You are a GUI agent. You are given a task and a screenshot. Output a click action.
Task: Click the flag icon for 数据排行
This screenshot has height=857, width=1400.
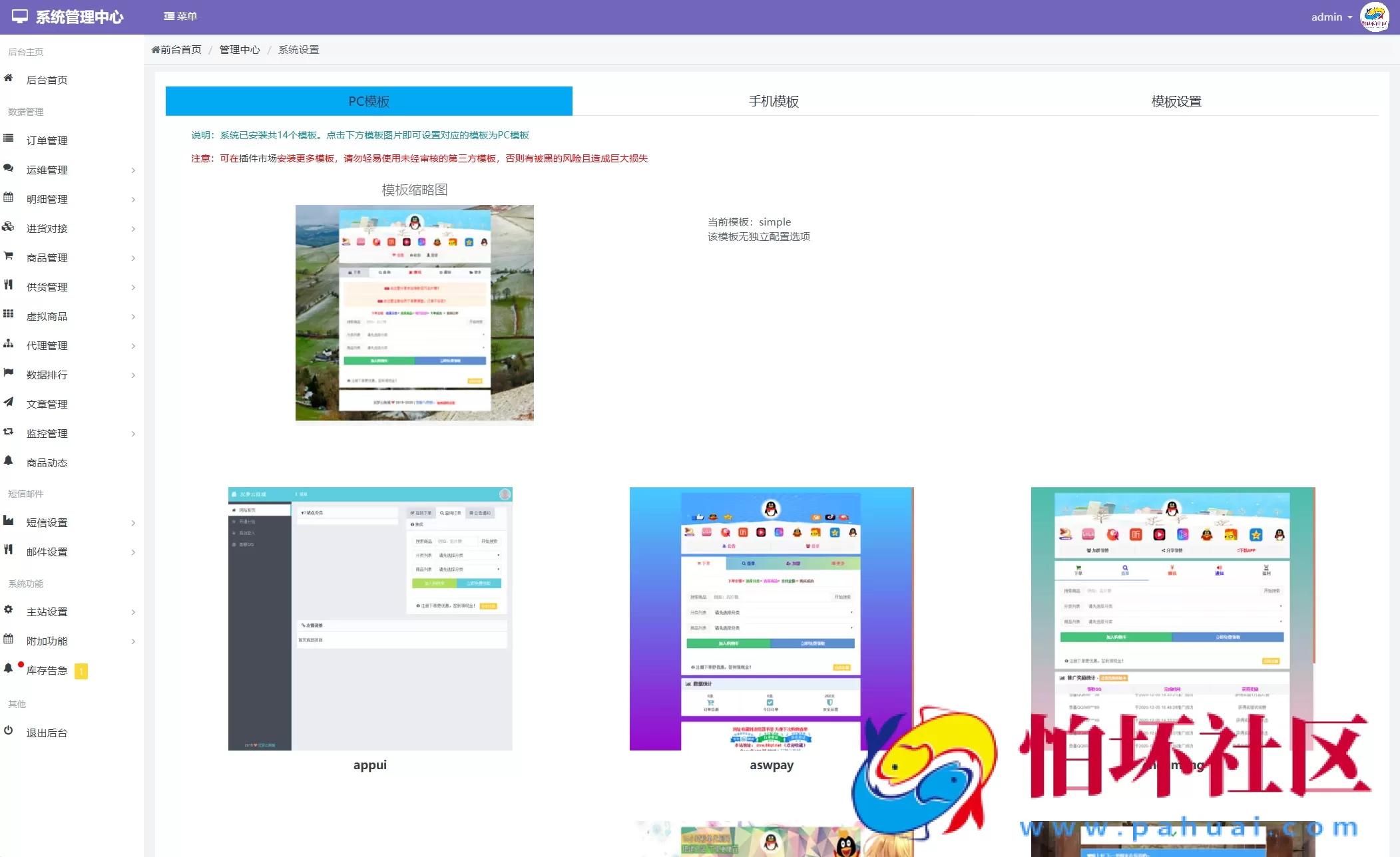8,373
